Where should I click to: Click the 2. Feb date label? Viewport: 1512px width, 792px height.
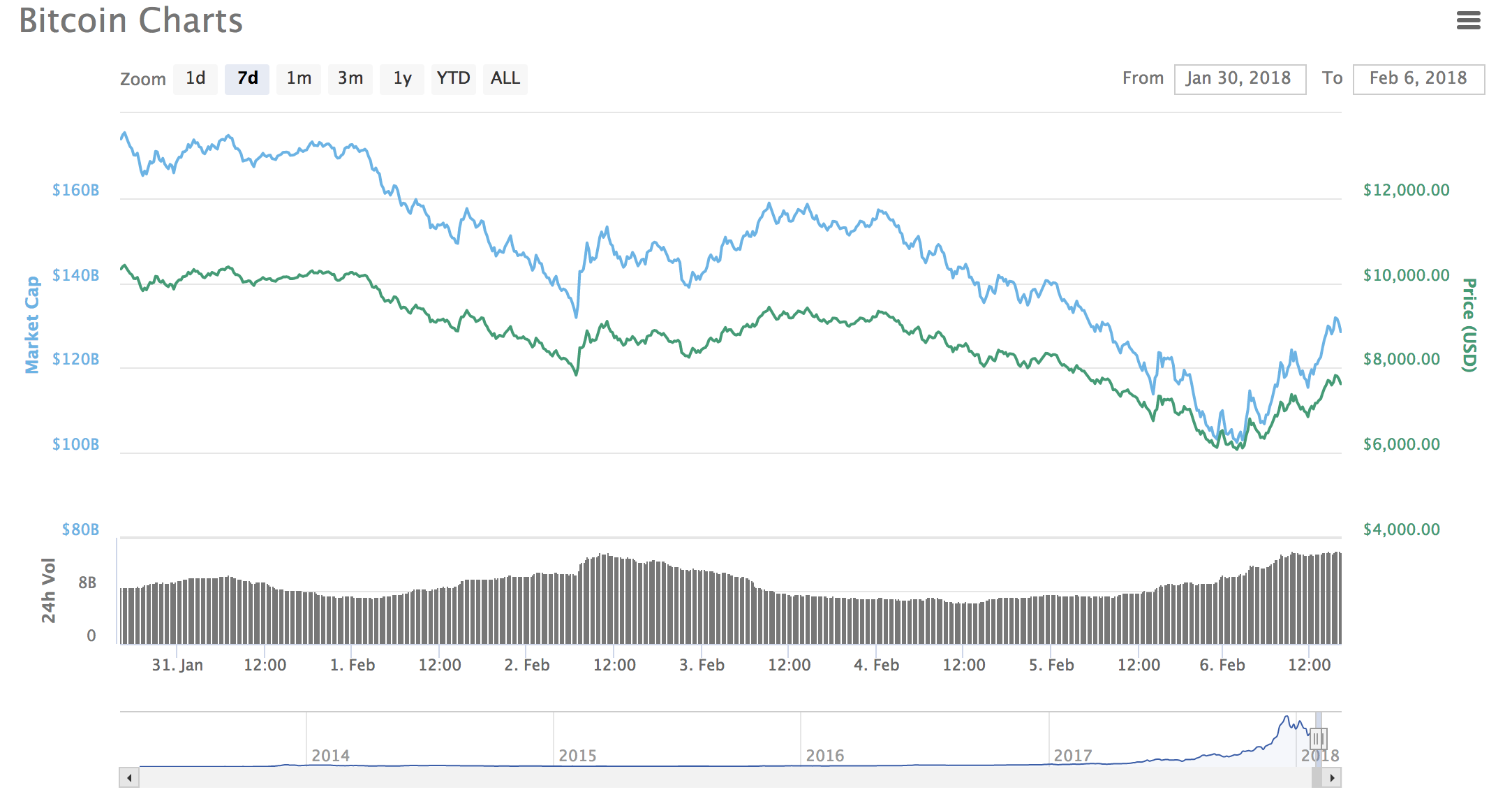click(x=527, y=665)
